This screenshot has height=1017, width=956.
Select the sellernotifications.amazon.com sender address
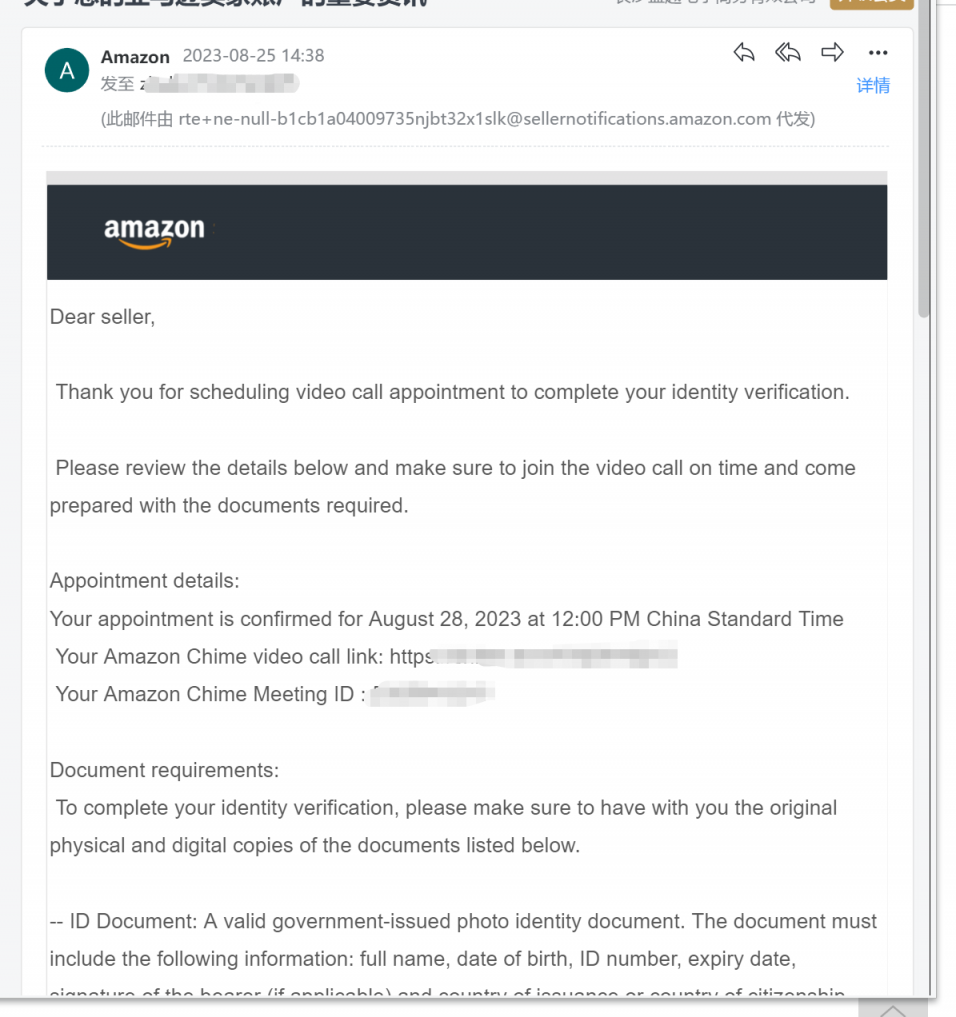coord(475,119)
